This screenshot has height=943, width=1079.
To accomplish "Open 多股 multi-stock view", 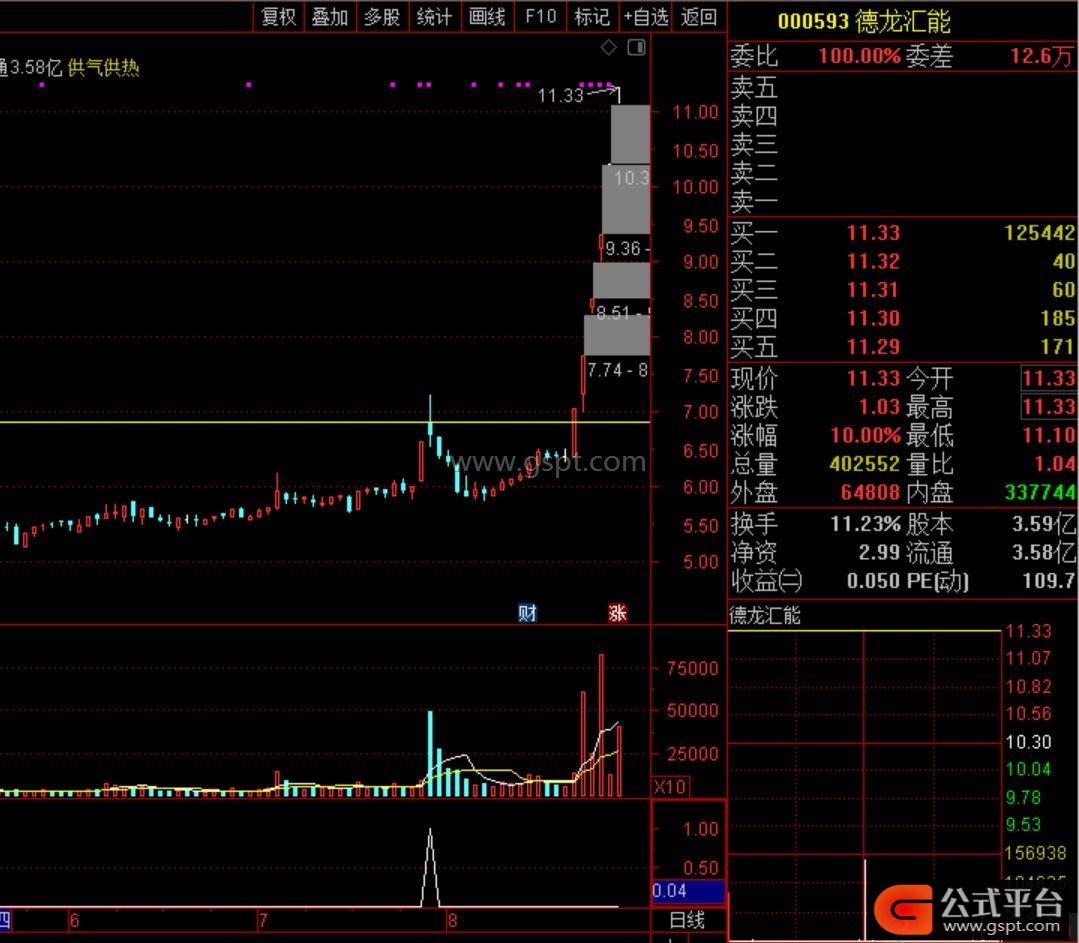I will click(x=383, y=17).
